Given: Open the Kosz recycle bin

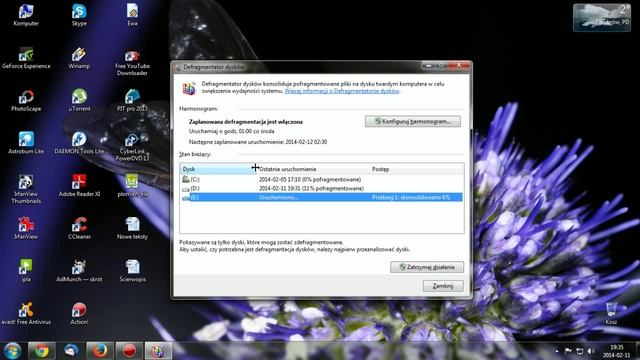Looking at the screenshot, I should click(x=611, y=314).
